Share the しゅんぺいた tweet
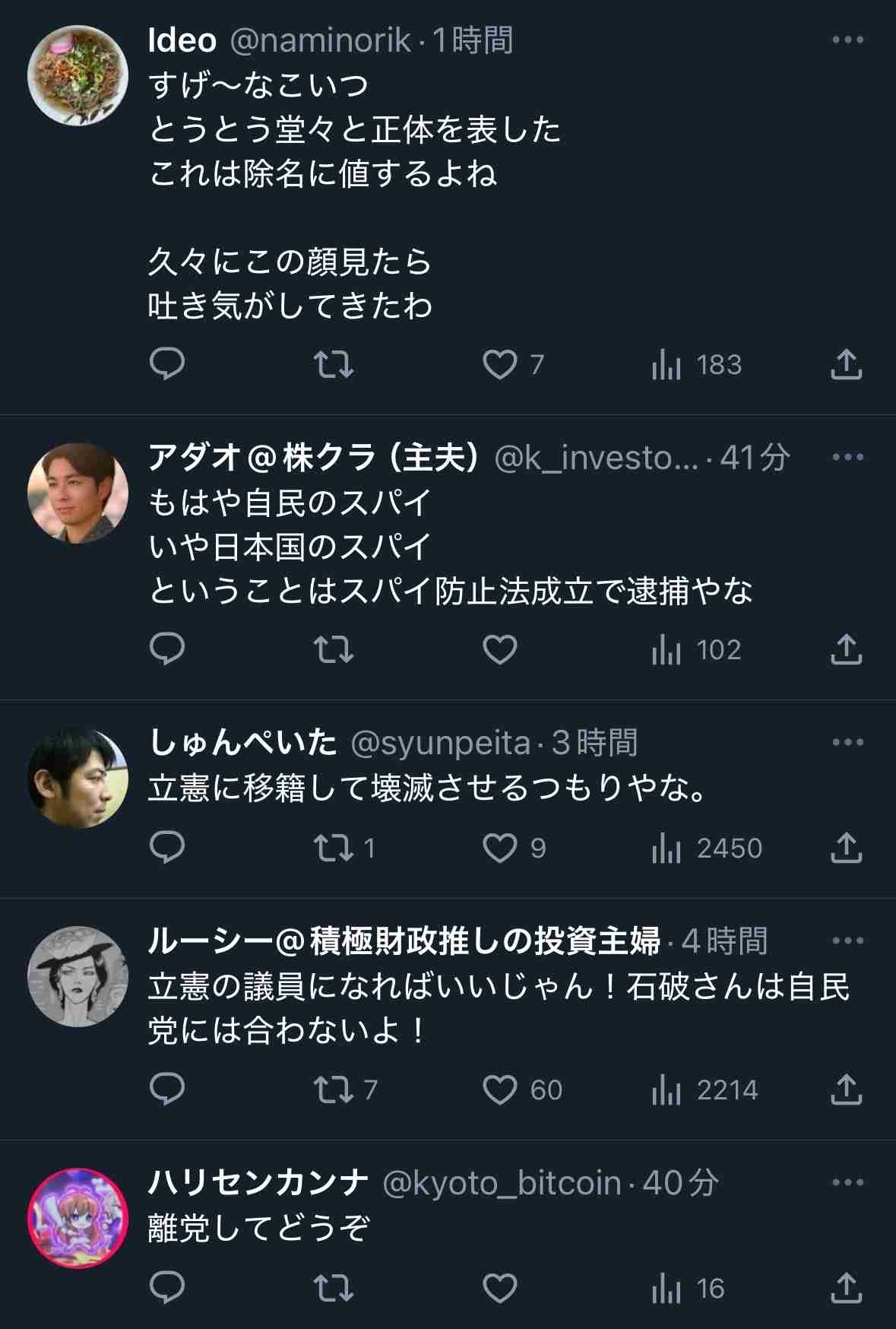Image resolution: width=896 pixels, height=1329 pixels. coord(846,848)
